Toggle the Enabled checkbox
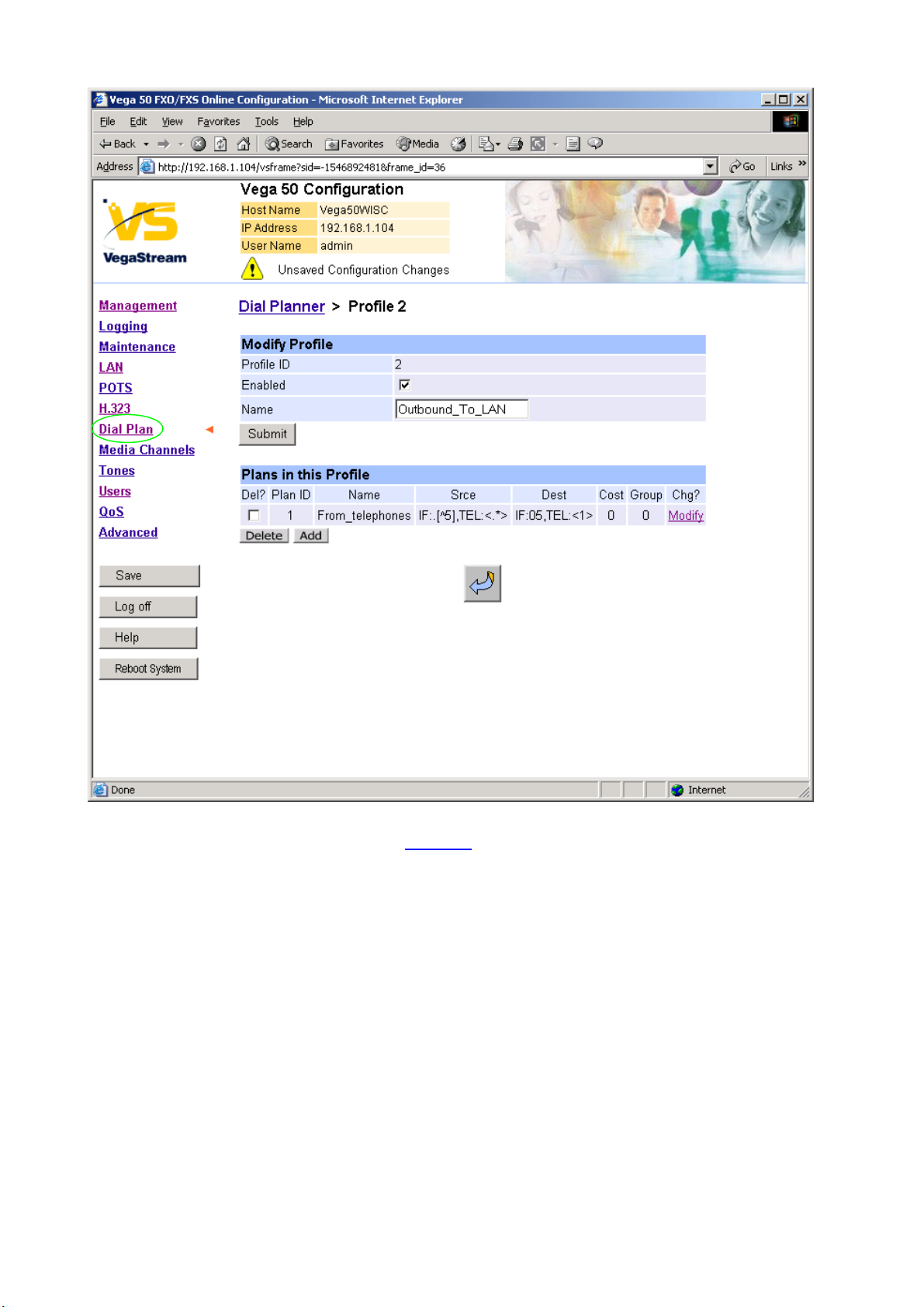924x1307 pixels. [x=404, y=385]
